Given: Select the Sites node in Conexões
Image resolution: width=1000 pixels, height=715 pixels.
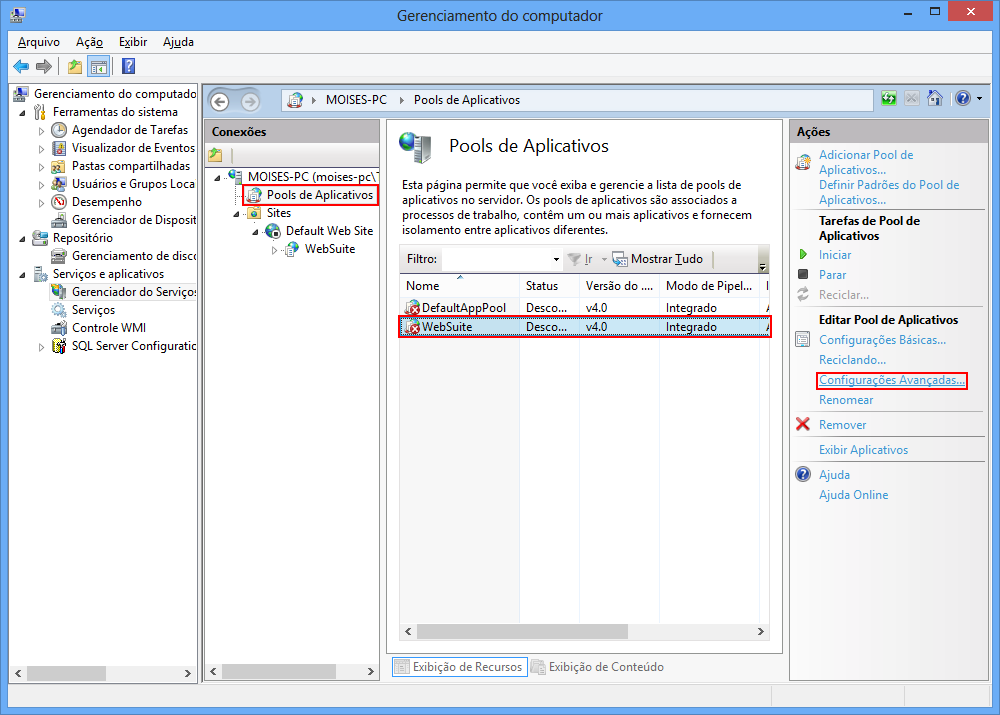Looking at the screenshot, I should pyautogui.click(x=279, y=213).
